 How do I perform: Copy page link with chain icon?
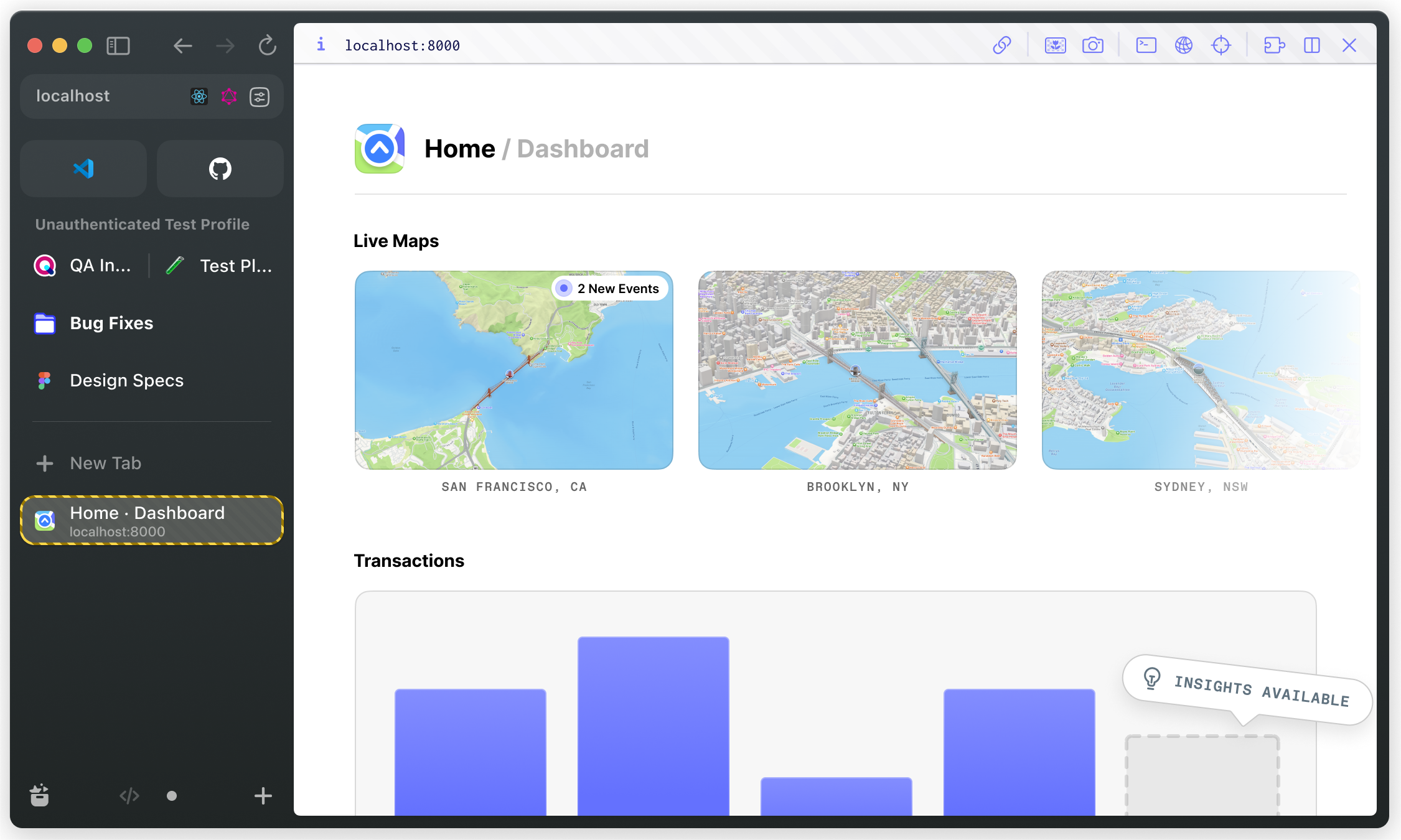(1002, 45)
